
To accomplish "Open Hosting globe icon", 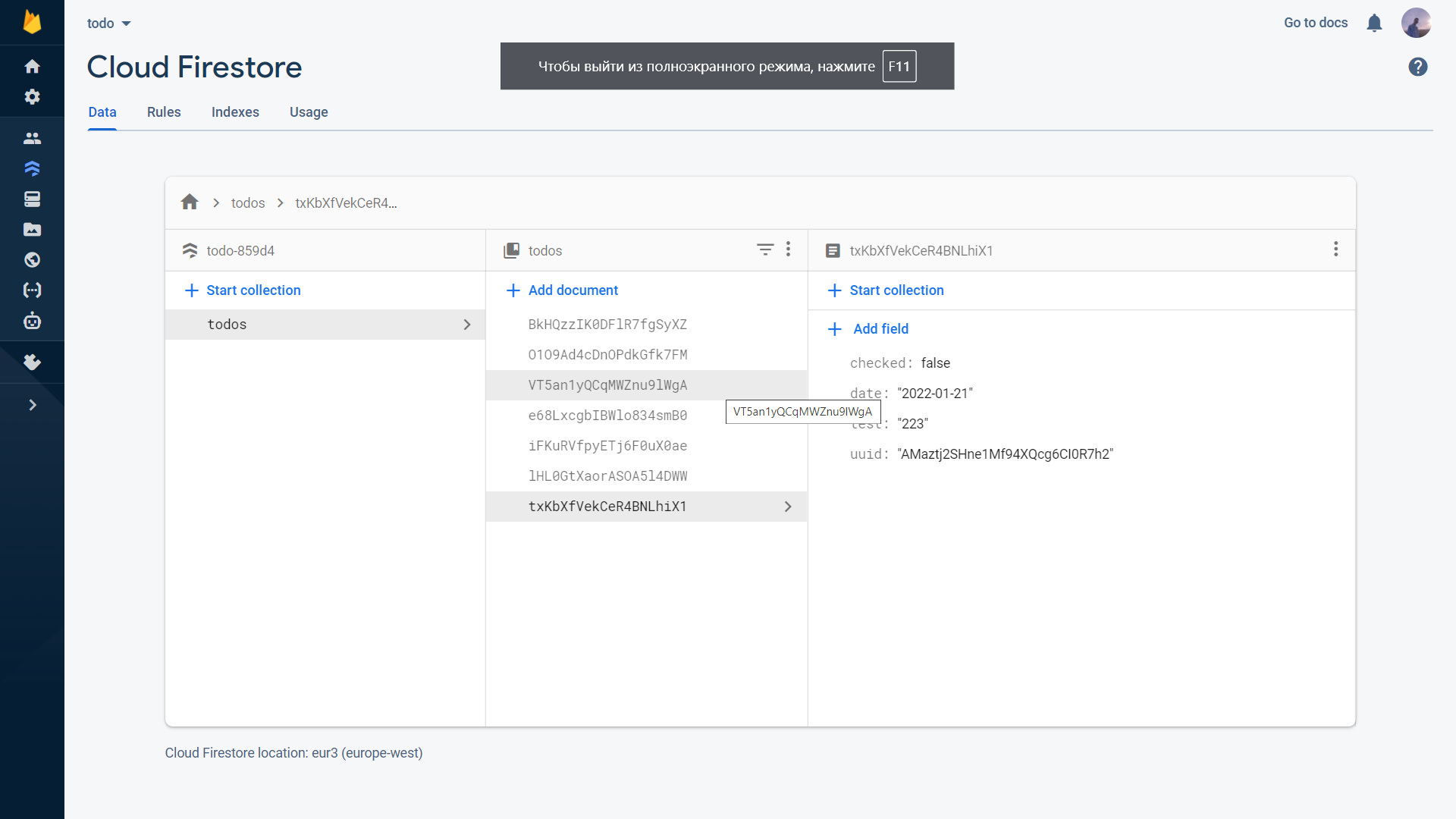I will [32, 259].
